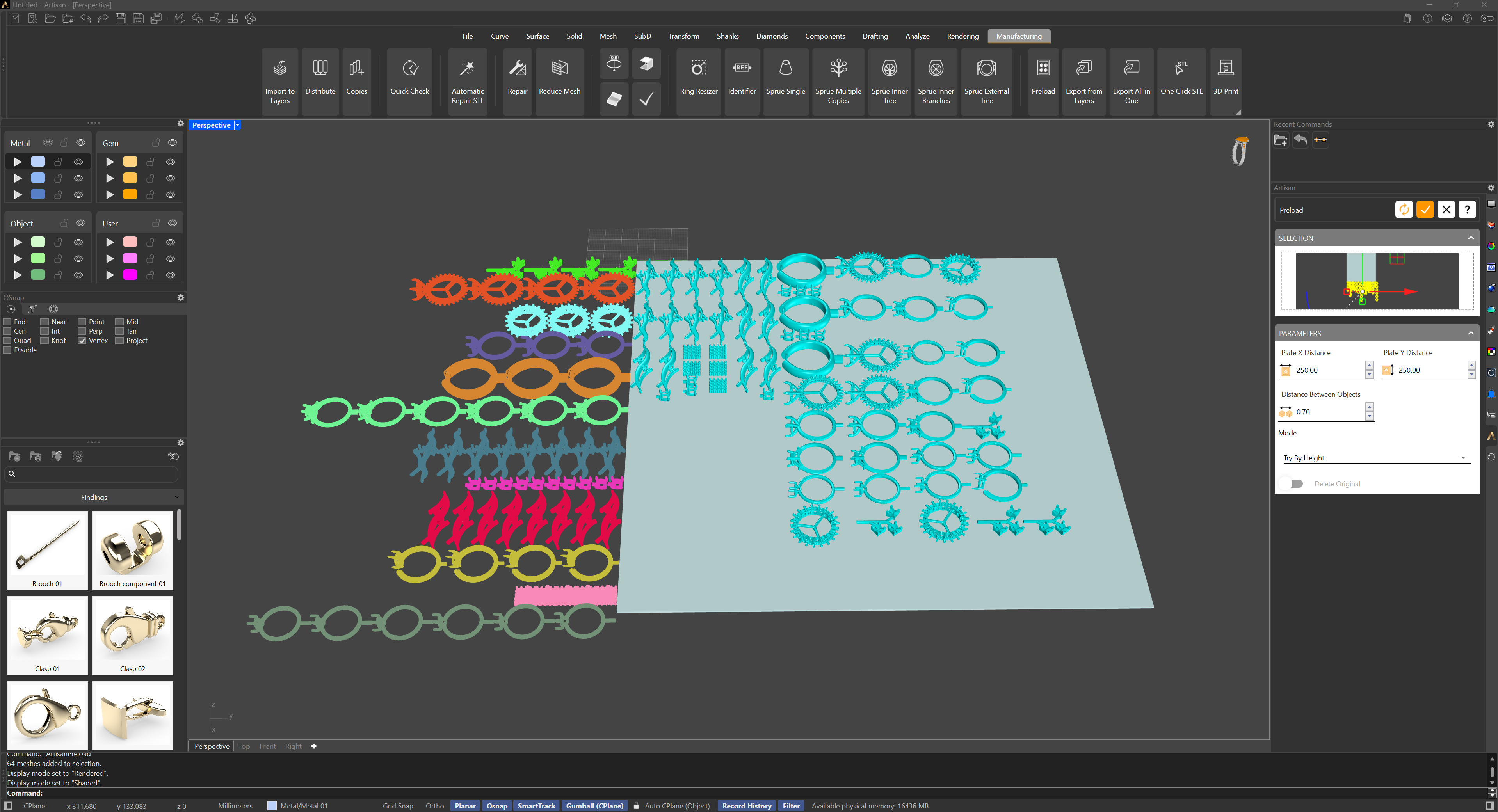Switch to the Curve ribbon tab

500,36
